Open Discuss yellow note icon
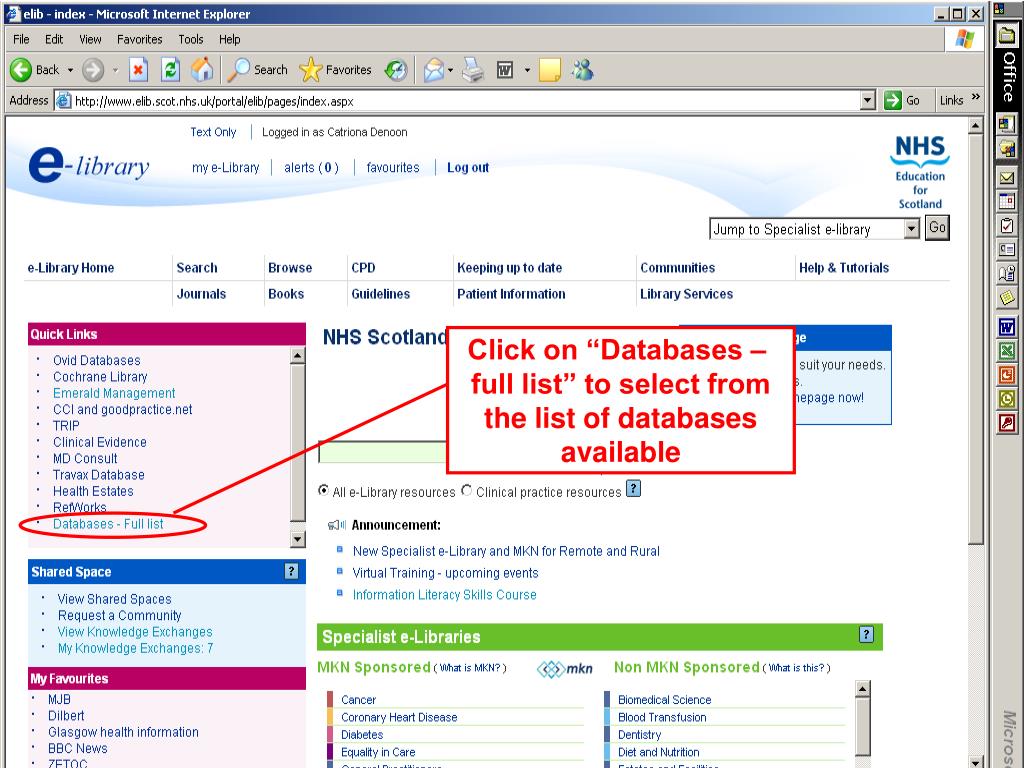 click(x=550, y=70)
